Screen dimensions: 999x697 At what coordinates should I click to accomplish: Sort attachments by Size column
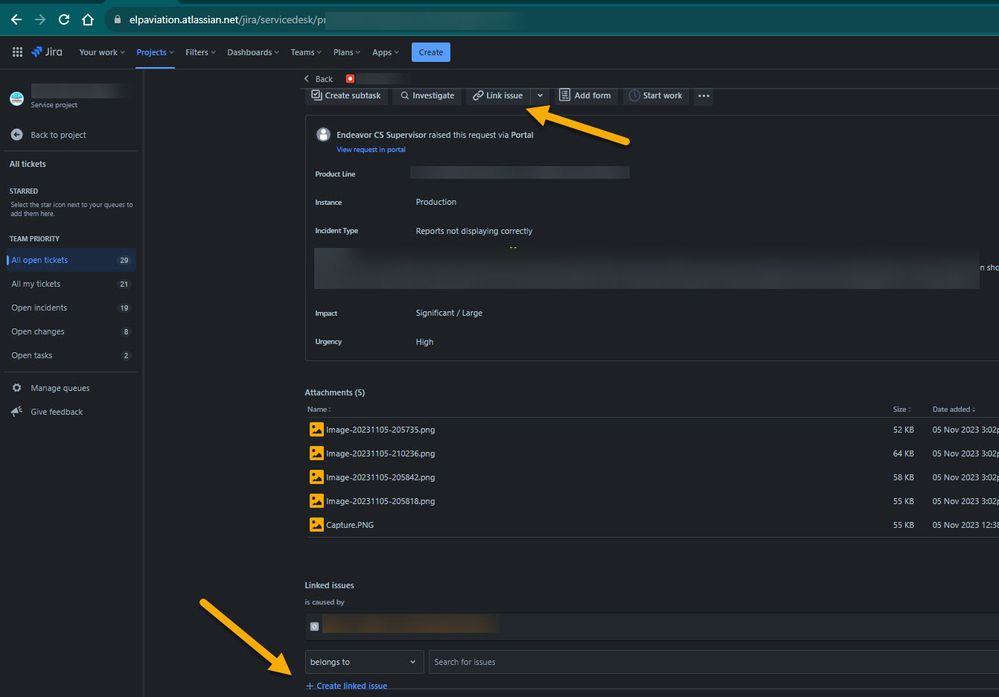902,410
